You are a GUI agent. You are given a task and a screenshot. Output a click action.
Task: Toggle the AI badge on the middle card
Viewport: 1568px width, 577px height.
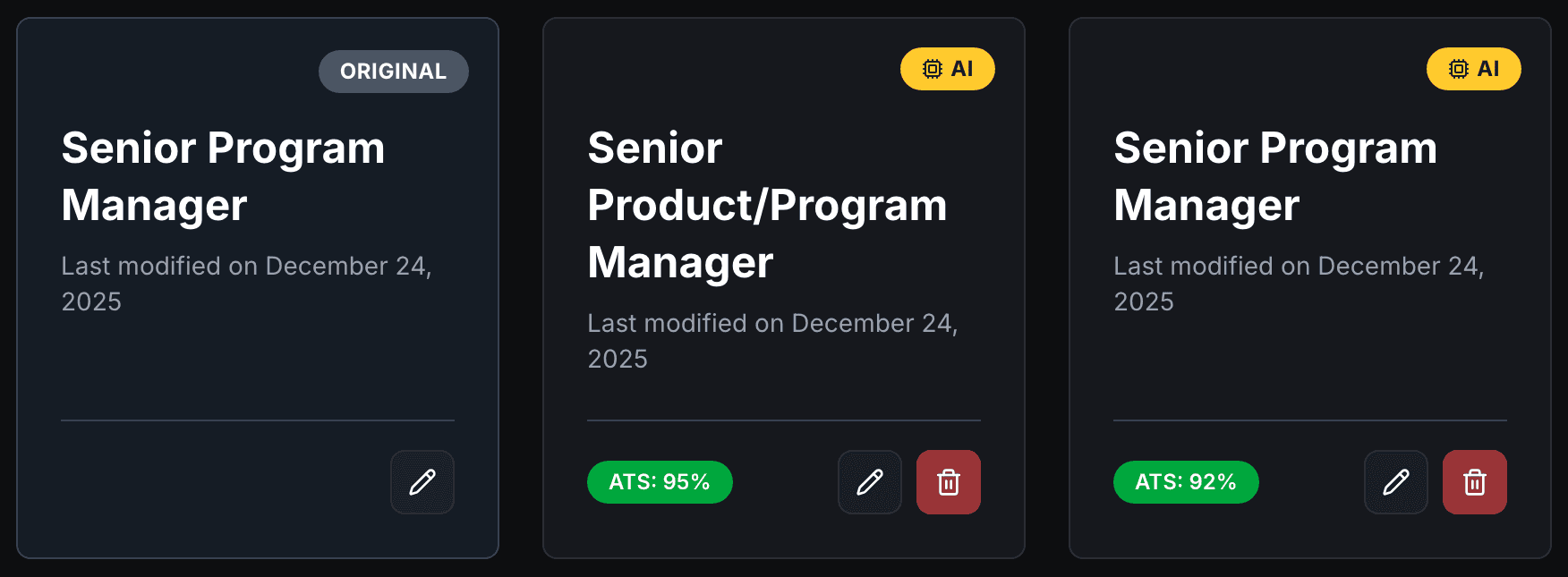(x=948, y=67)
